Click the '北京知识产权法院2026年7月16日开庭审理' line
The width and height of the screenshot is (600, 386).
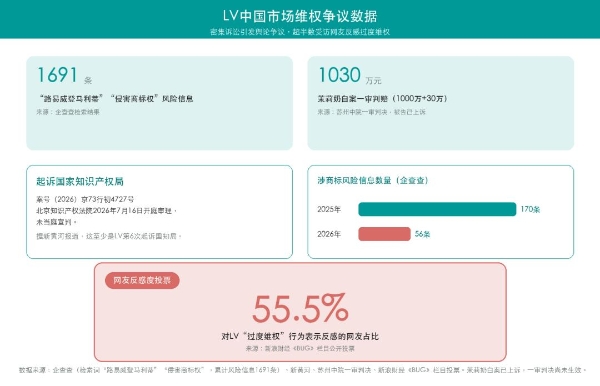coord(106,210)
